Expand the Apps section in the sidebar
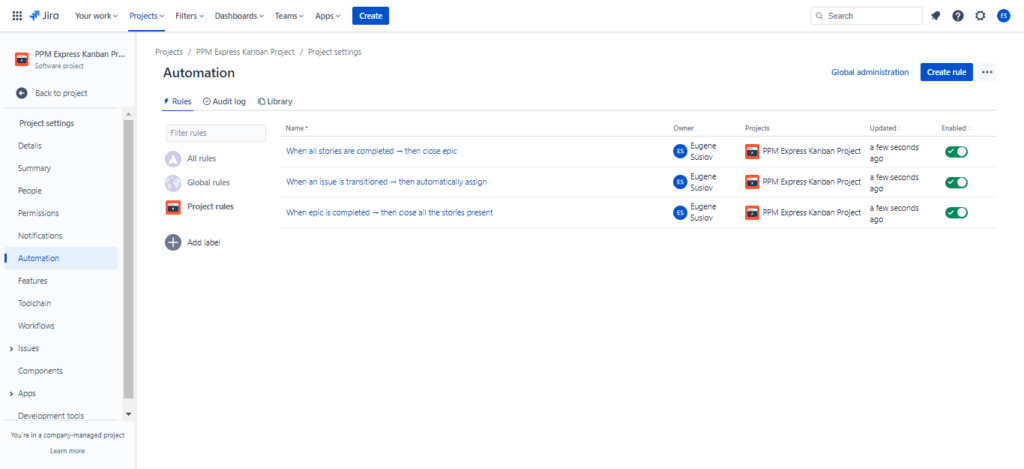This screenshot has height=469, width=1024. coord(12,394)
